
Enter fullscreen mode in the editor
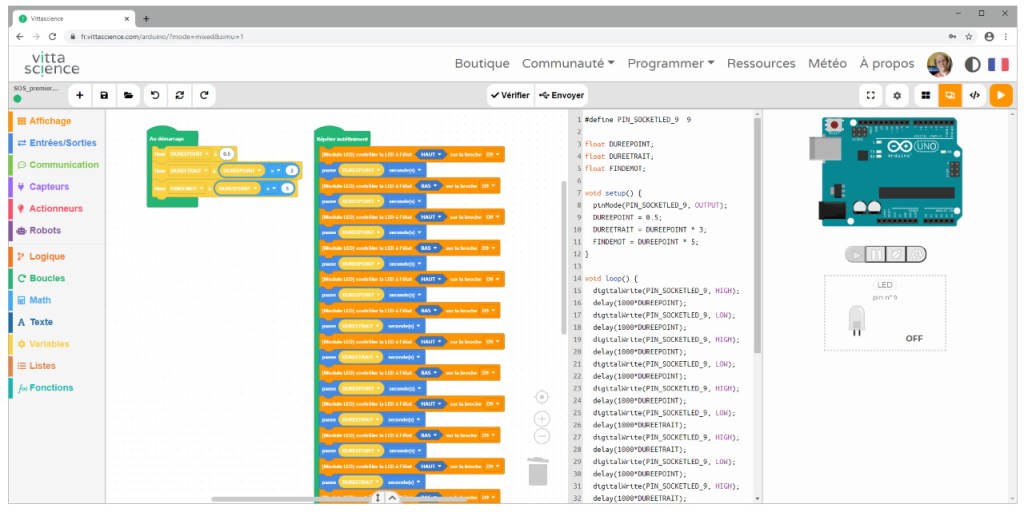871,95
